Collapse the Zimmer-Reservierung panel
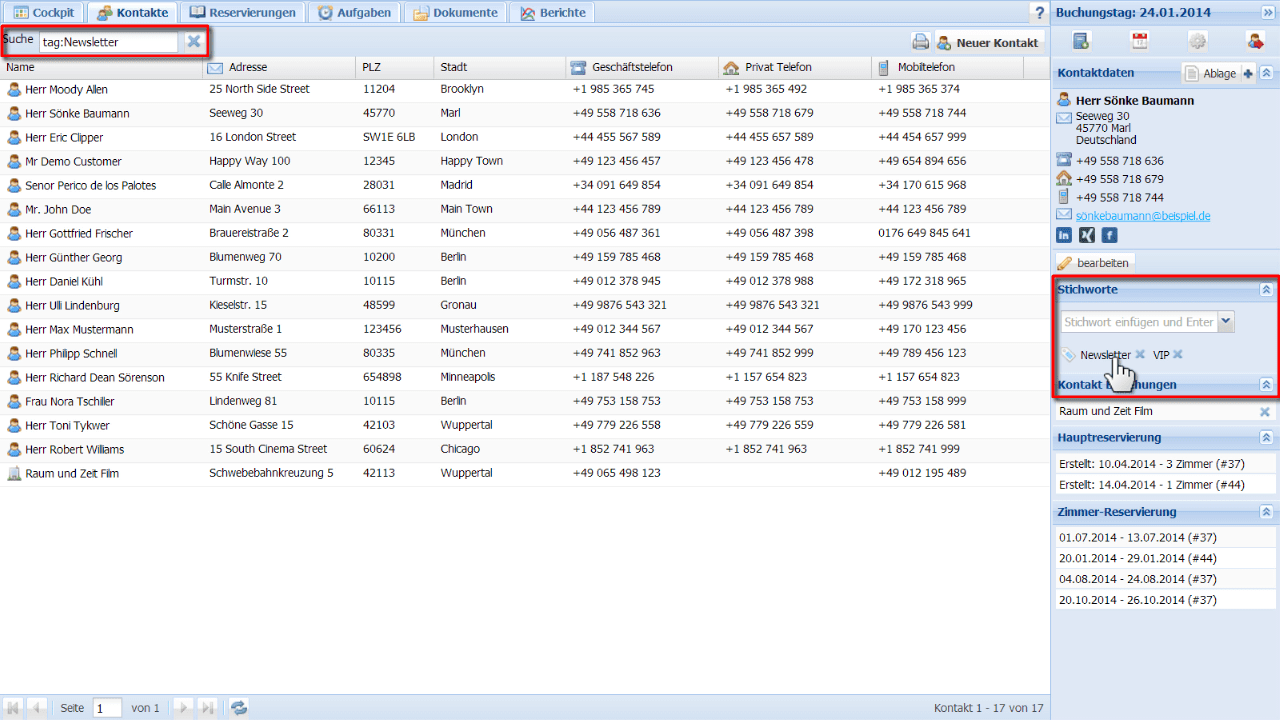This screenshot has height=720, width=1280. click(1266, 512)
